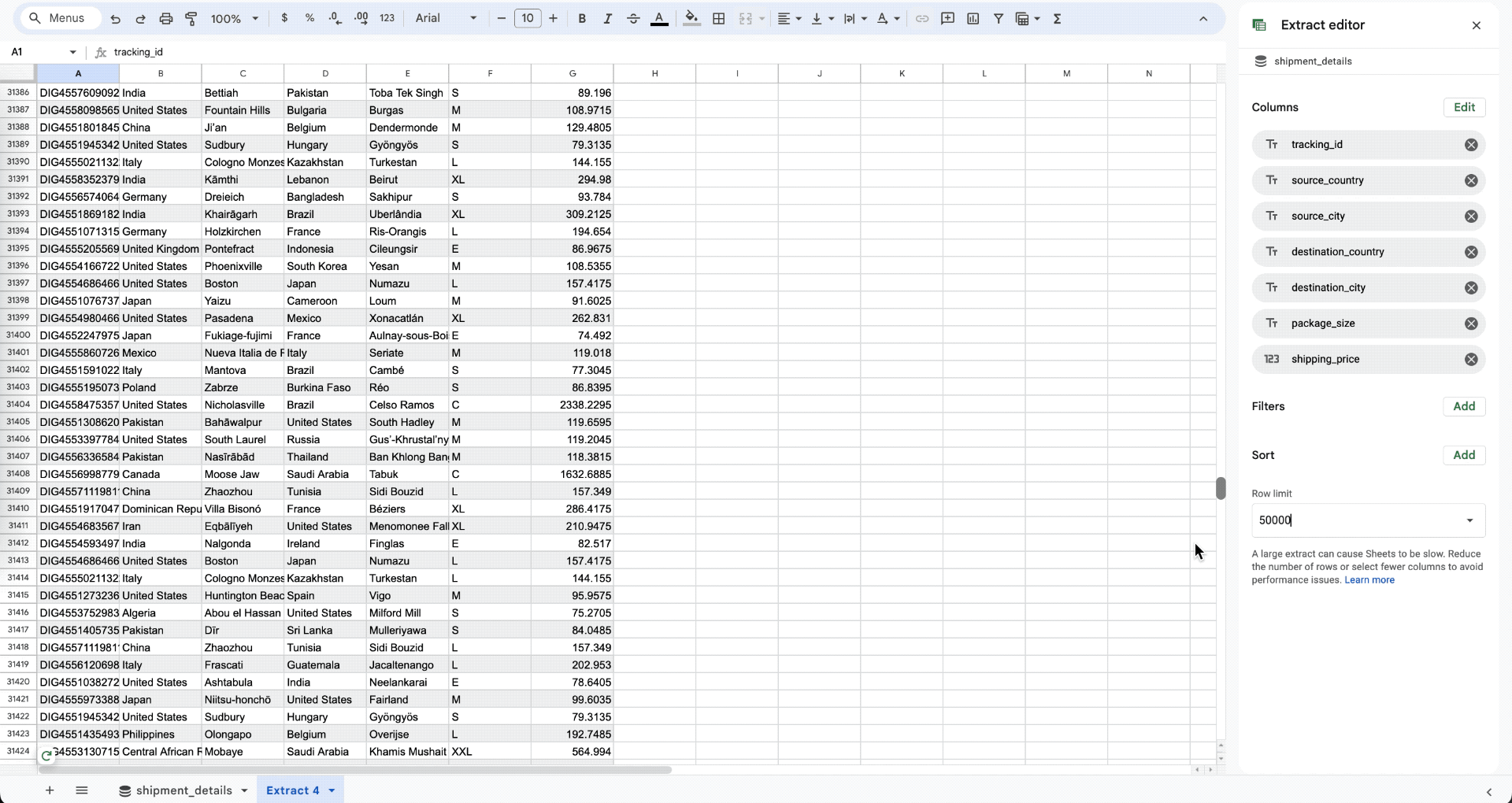Open the Extract 4 tab menu
1512x803 pixels.
click(x=332, y=790)
